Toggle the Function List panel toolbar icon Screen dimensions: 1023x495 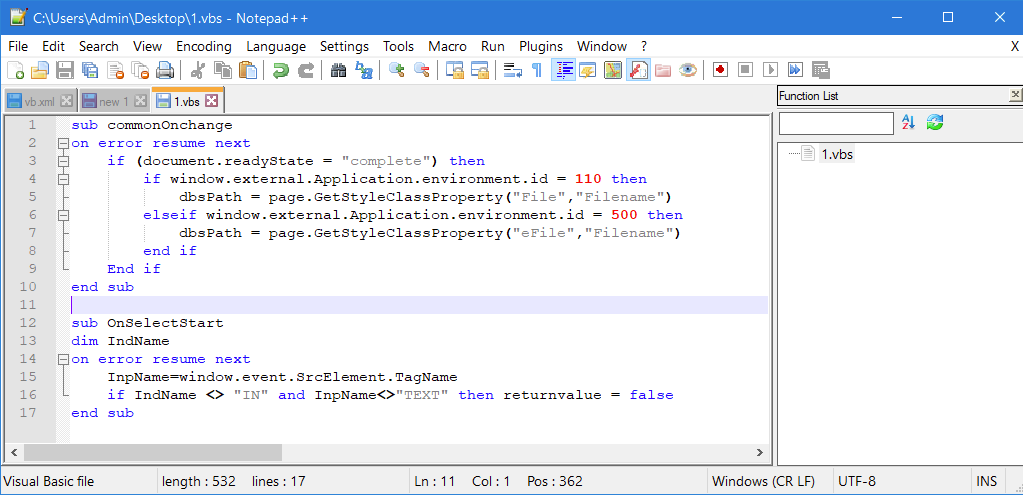click(638, 70)
